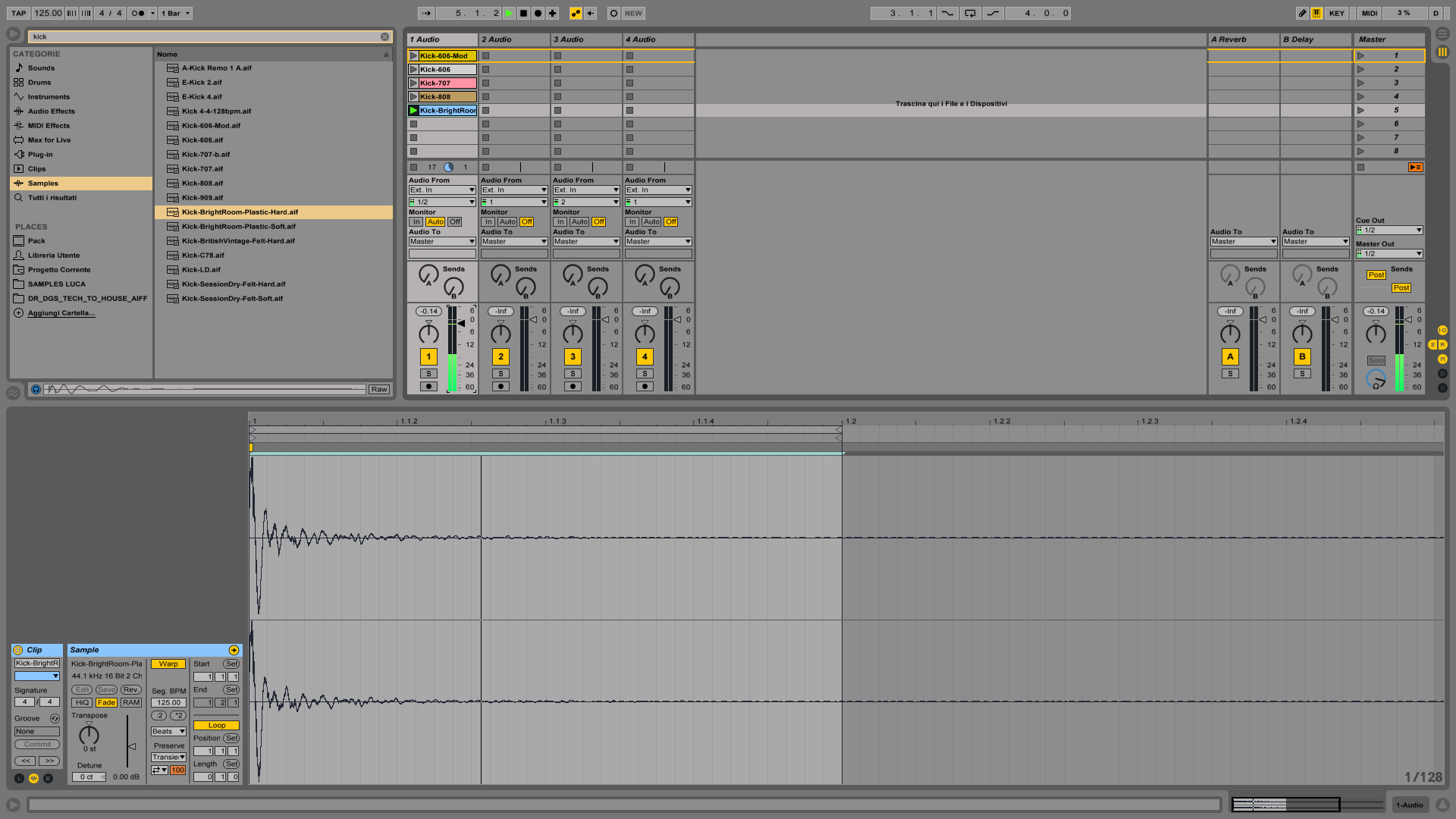Viewport: 1456px width, 819px height.
Task: Toggle the Draw Mode pencil icon
Action: click(x=1302, y=13)
